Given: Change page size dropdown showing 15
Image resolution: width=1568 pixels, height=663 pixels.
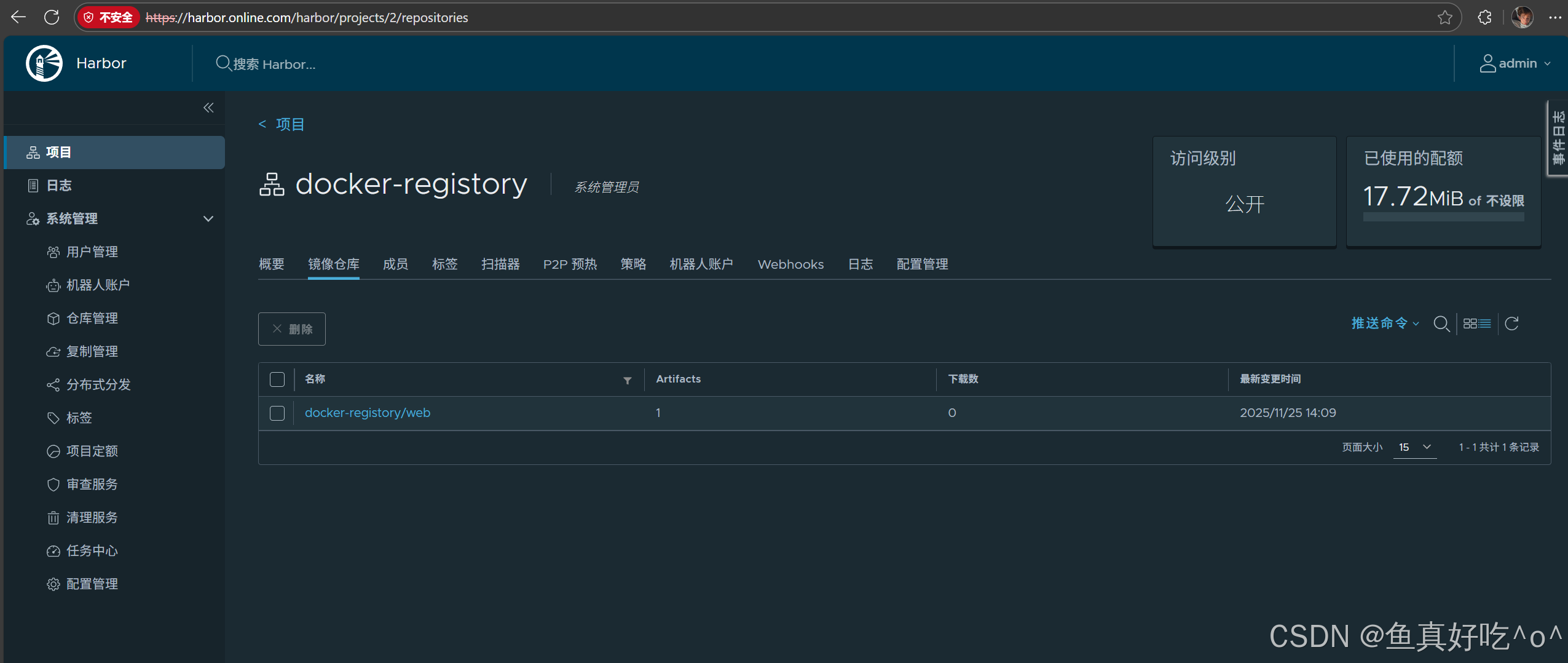Looking at the screenshot, I should pyautogui.click(x=1415, y=447).
